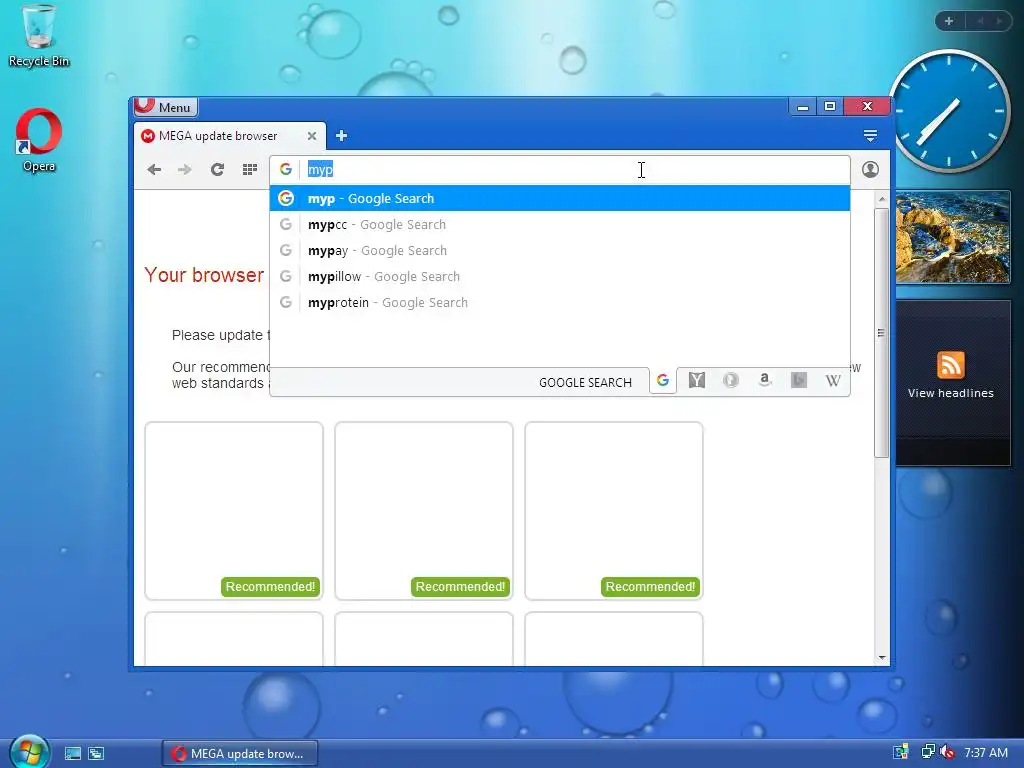This screenshot has width=1024, height=768.
Task: Open Speed Dial grid icon
Action: pos(249,170)
